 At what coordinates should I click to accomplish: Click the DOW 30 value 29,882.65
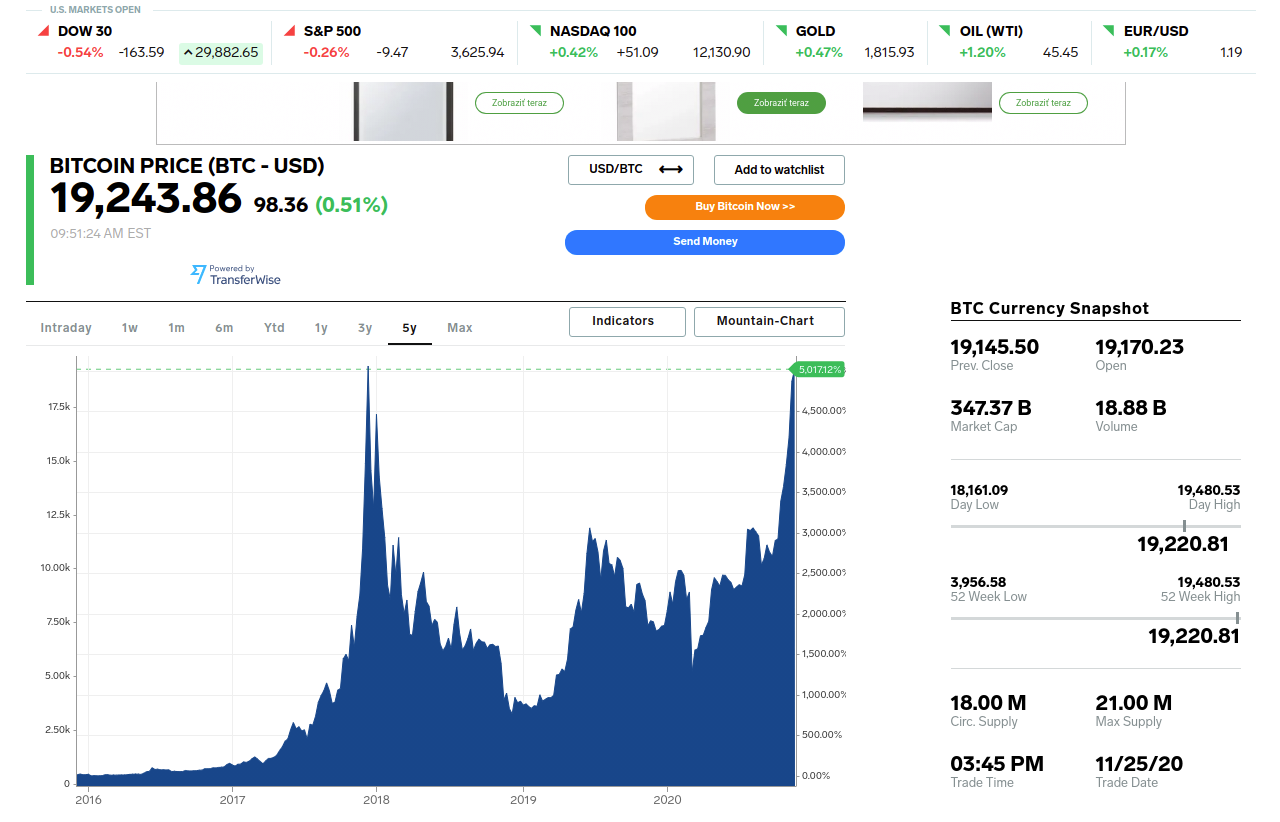227,52
